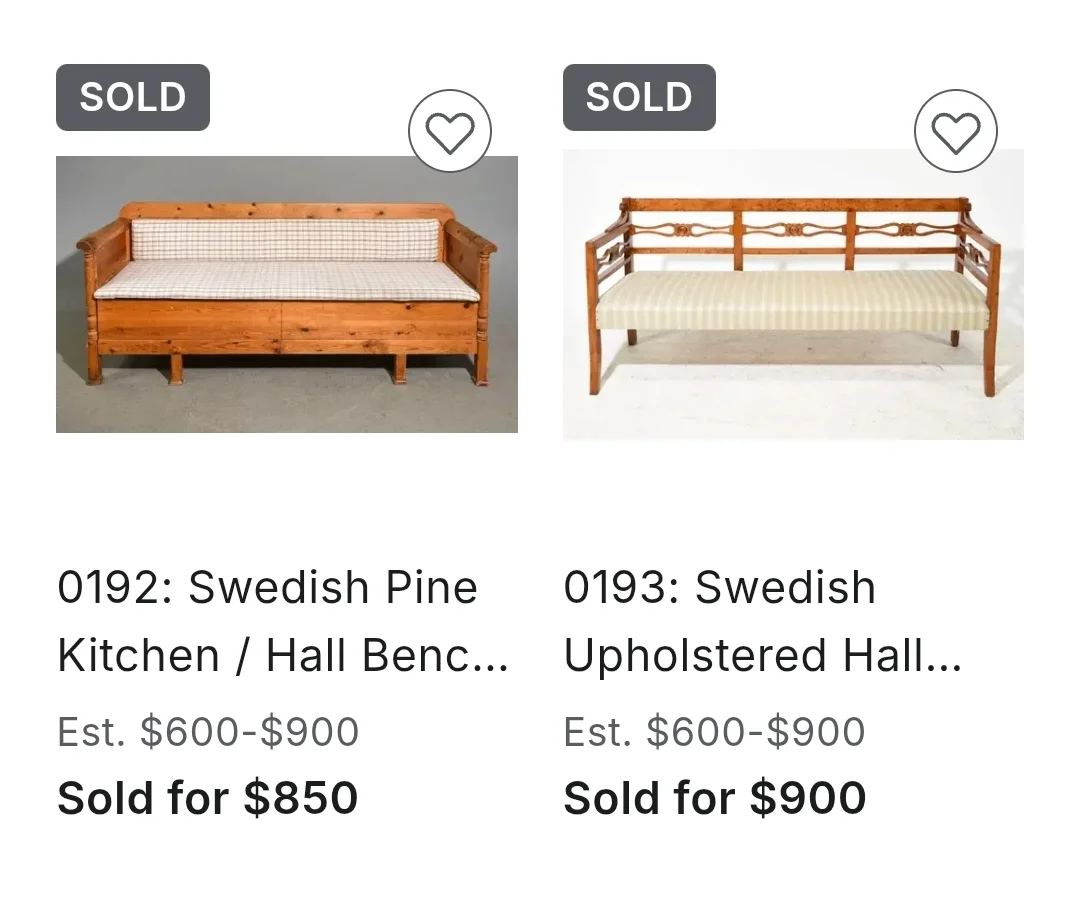Click the checkered back cushion in pine bench photo
The height and width of the screenshot is (901, 1080).
285,239
